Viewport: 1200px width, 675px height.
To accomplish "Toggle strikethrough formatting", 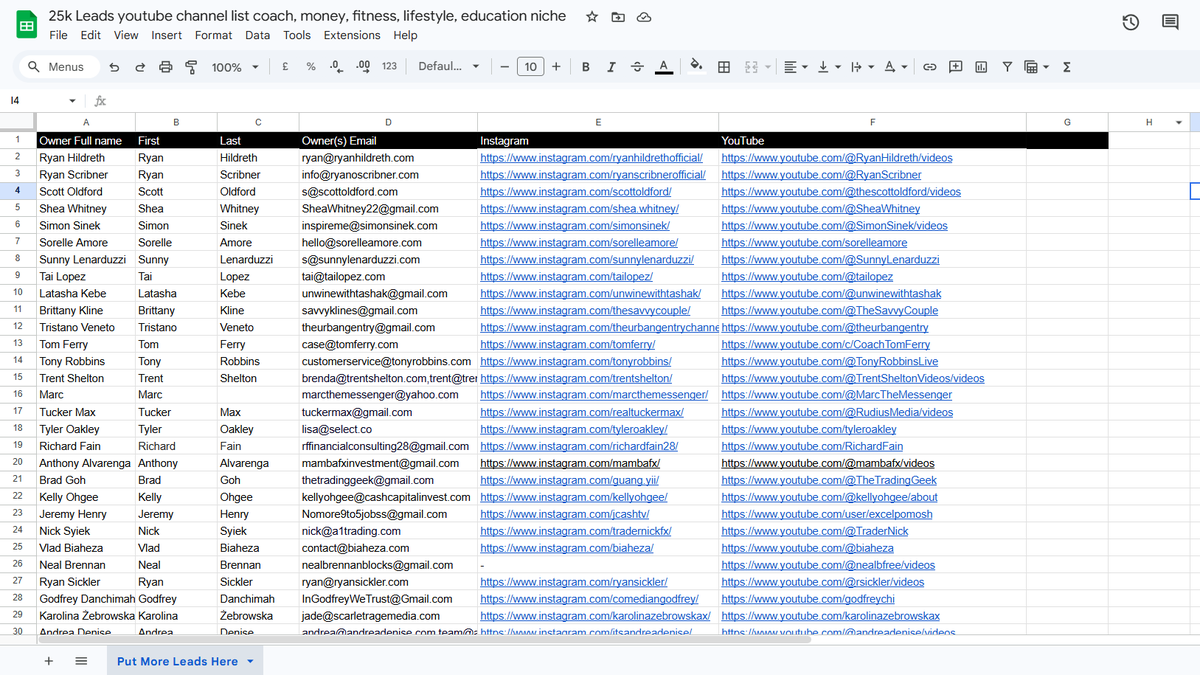I will 637,67.
